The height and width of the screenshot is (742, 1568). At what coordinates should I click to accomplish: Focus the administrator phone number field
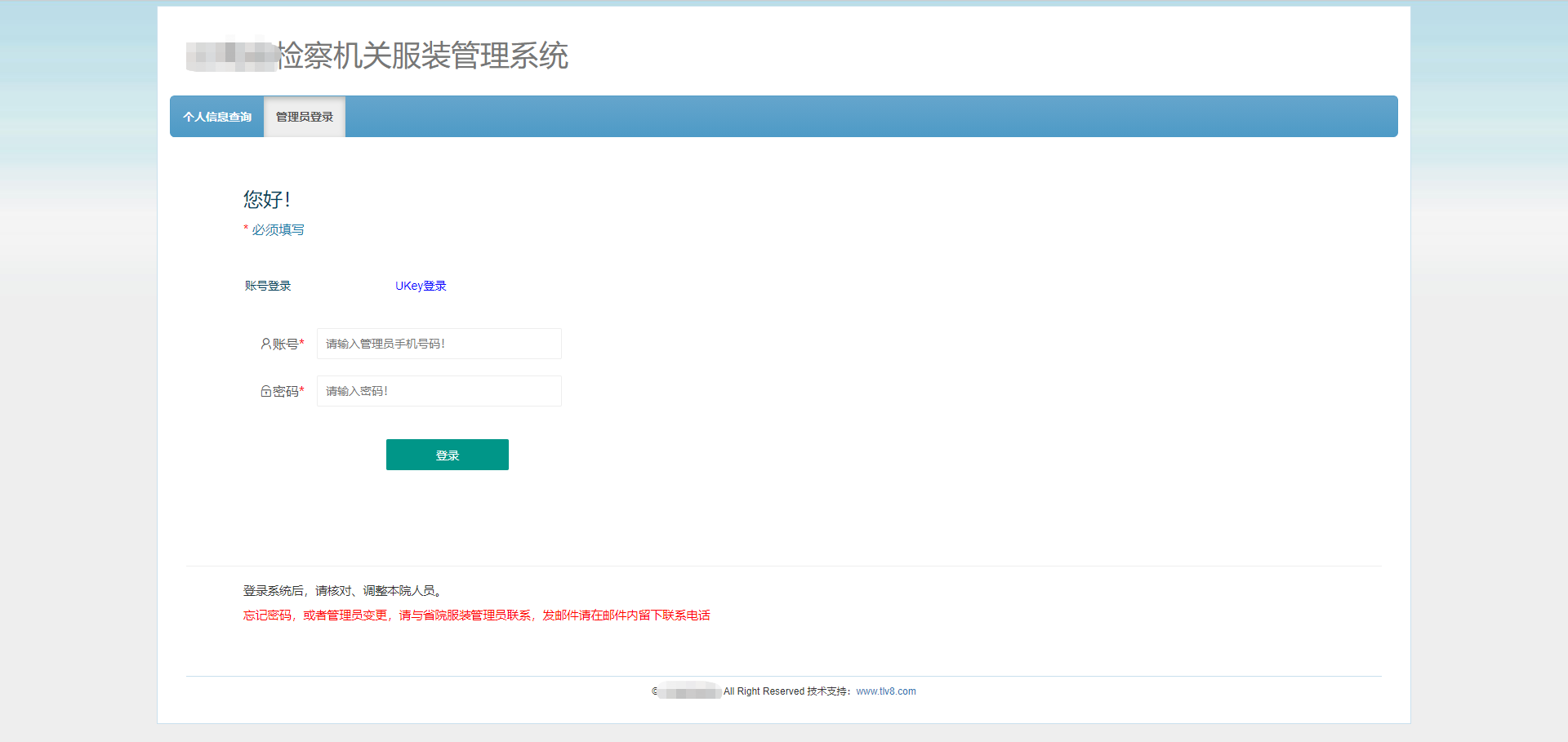439,344
